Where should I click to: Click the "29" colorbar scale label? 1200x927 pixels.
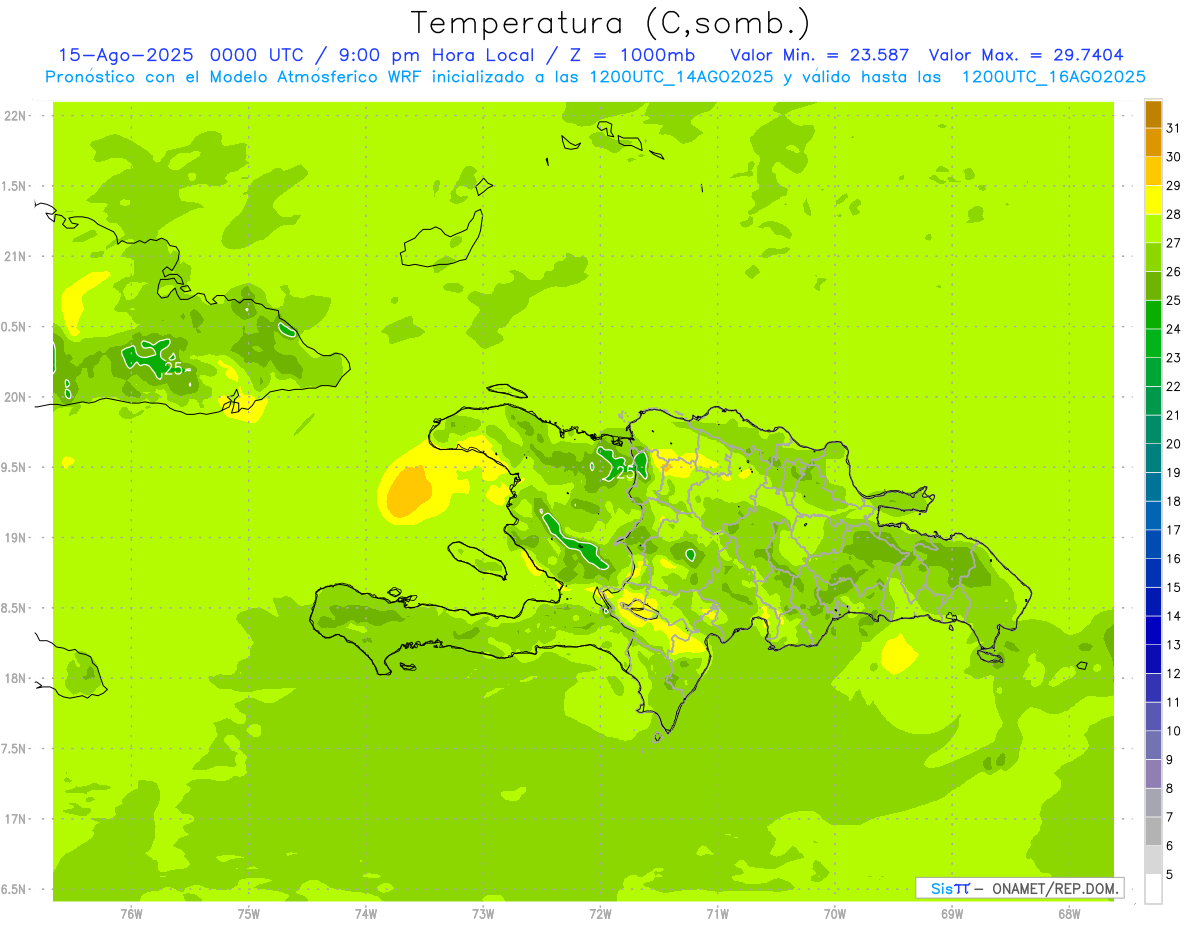(1174, 185)
